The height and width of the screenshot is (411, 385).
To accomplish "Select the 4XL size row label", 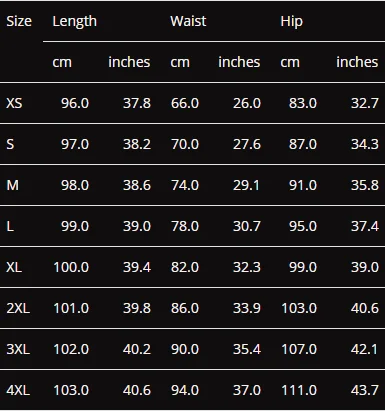I will tap(18, 390).
